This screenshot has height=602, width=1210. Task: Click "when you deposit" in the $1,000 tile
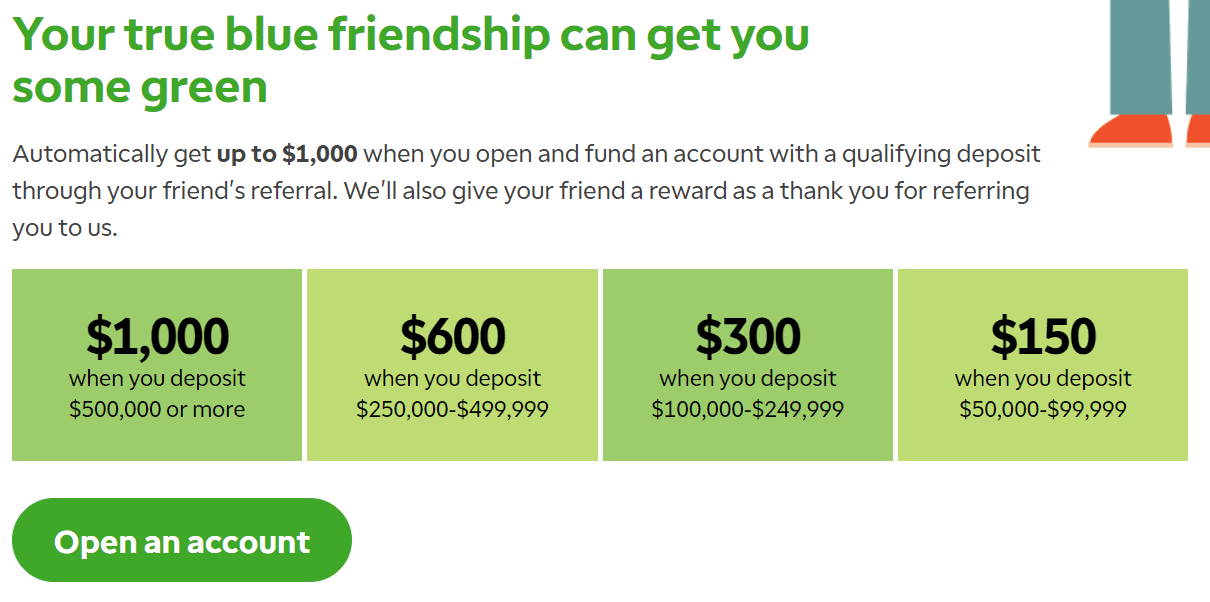pos(157,379)
